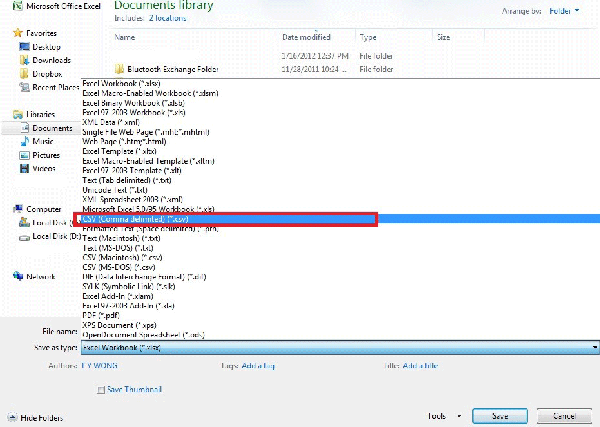Select the Local Disk (D:) drive icon
The width and height of the screenshot is (600, 427).
24,237
